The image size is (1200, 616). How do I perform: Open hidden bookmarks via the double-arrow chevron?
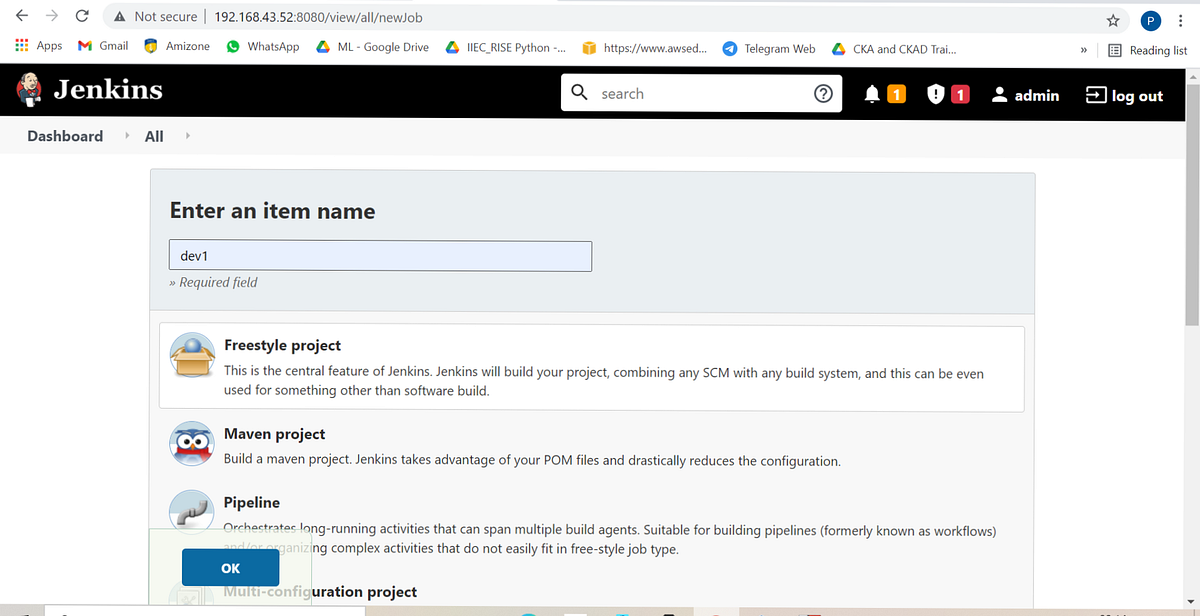click(x=1083, y=47)
